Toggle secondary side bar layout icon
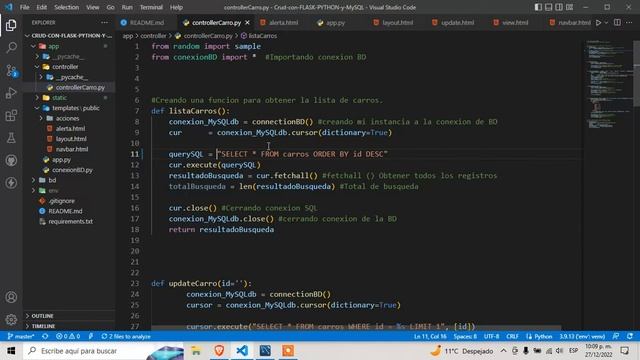 pos(559,7)
